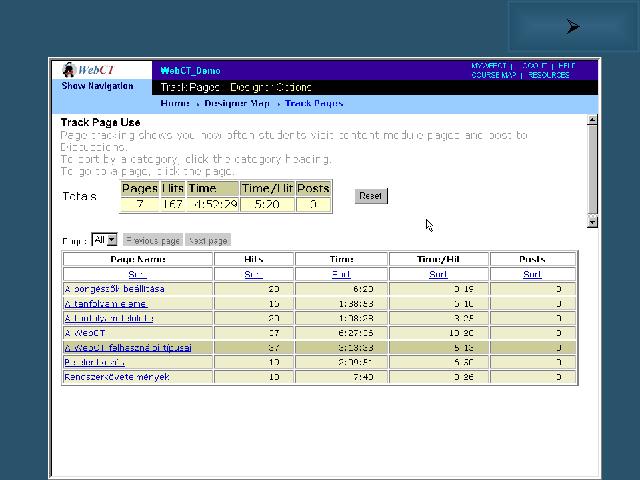Click the A WebCT page row
The width and height of the screenshot is (640, 480).
[x=319, y=333]
